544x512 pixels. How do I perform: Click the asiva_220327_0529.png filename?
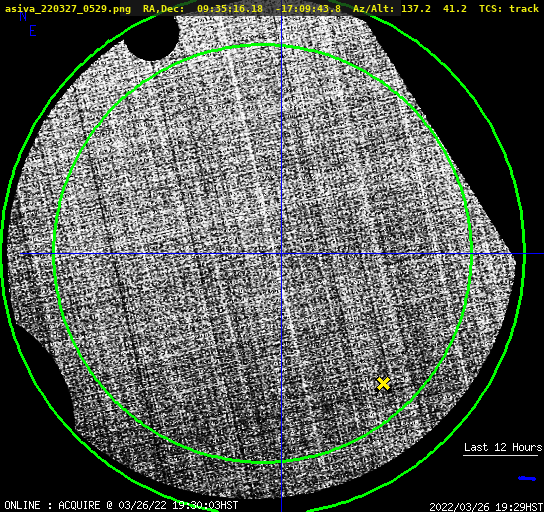point(68,9)
